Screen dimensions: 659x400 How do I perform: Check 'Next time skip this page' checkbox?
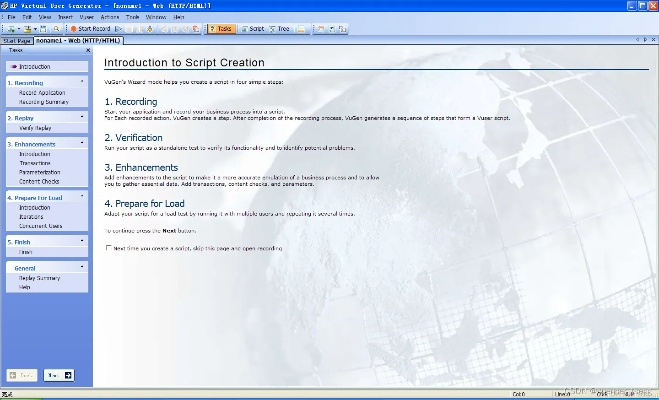(109, 247)
